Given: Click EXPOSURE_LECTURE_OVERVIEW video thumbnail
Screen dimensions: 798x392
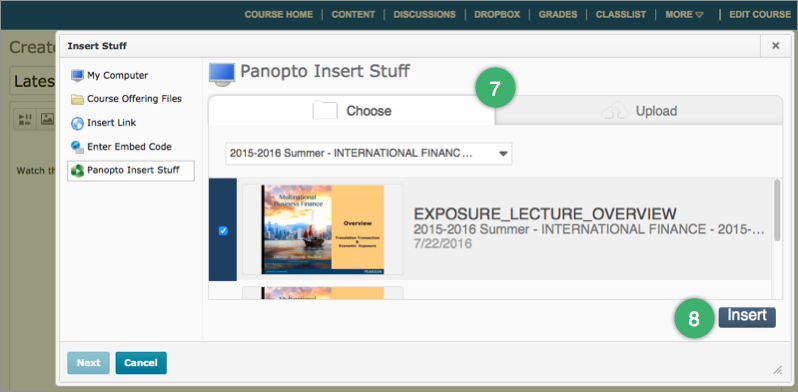Looking at the screenshot, I should click(x=323, y=230).
